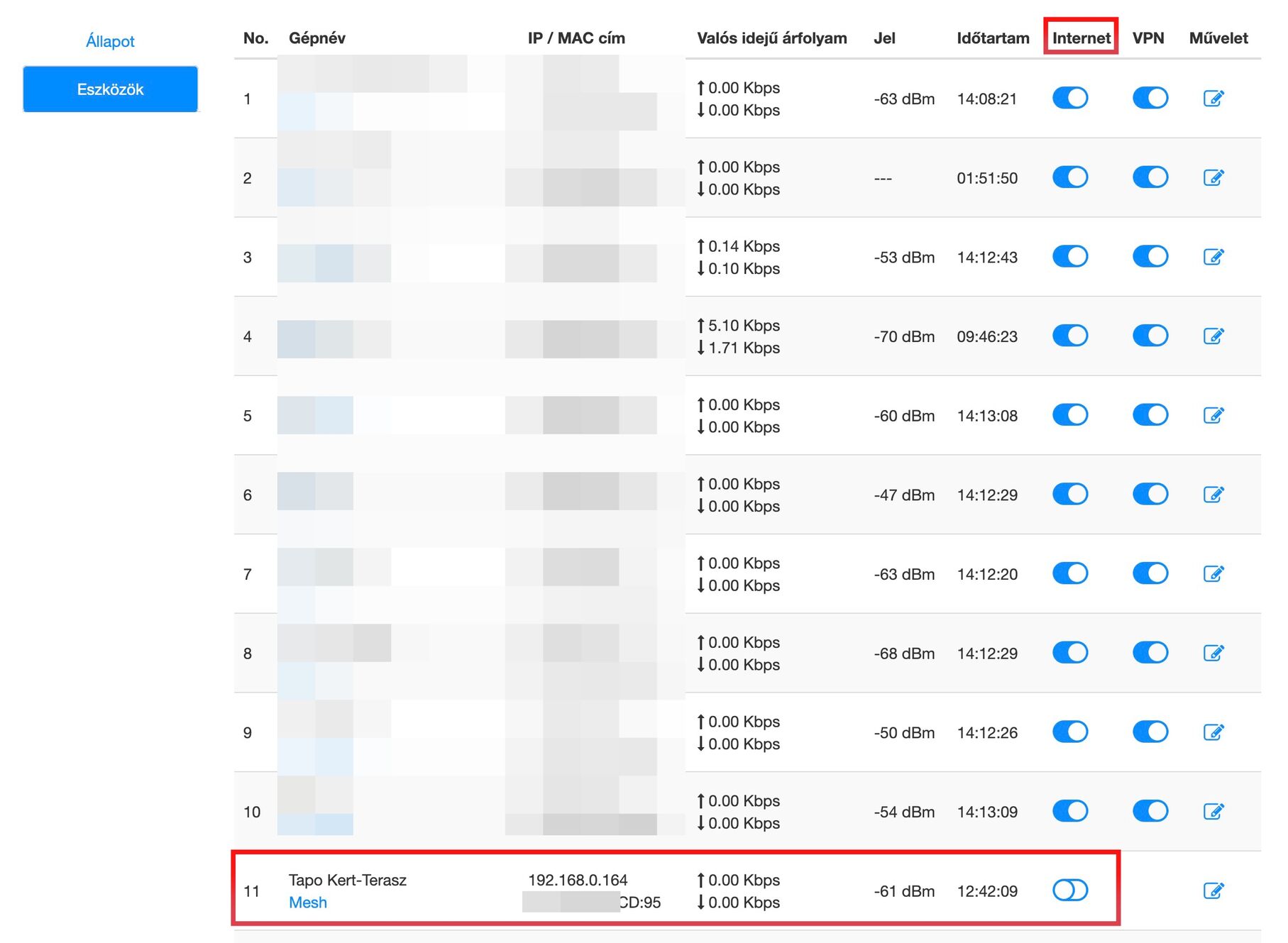This screenshot has height=943, width=1288.
Task: Disable Internet toggle for device 1
Action: pyautogui.click(x=1070, y=98)
